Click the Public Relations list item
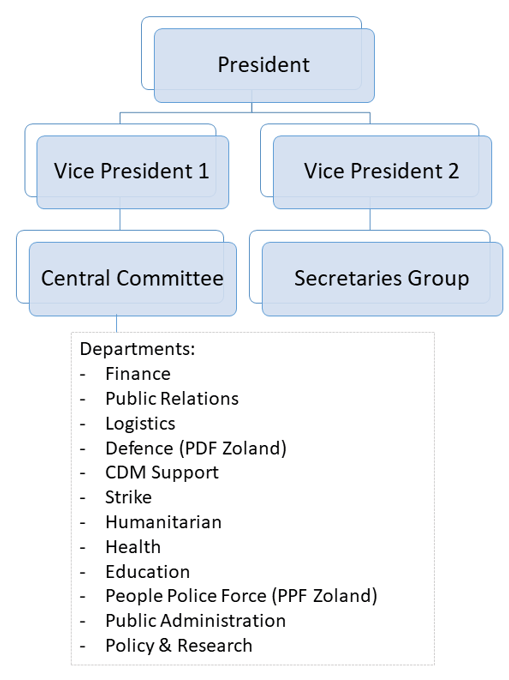509x680 pixels. coord(172,399)
